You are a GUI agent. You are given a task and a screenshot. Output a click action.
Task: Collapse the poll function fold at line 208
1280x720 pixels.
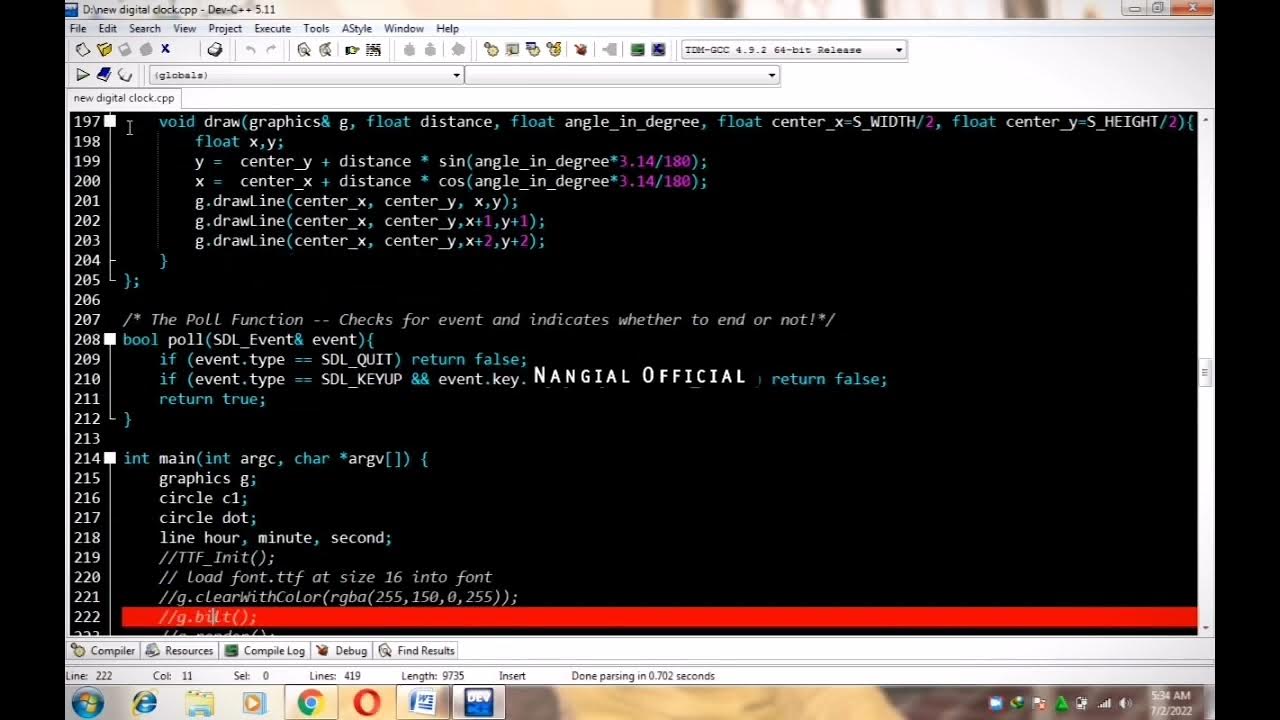pyautogui.click(x=110, y=339)
